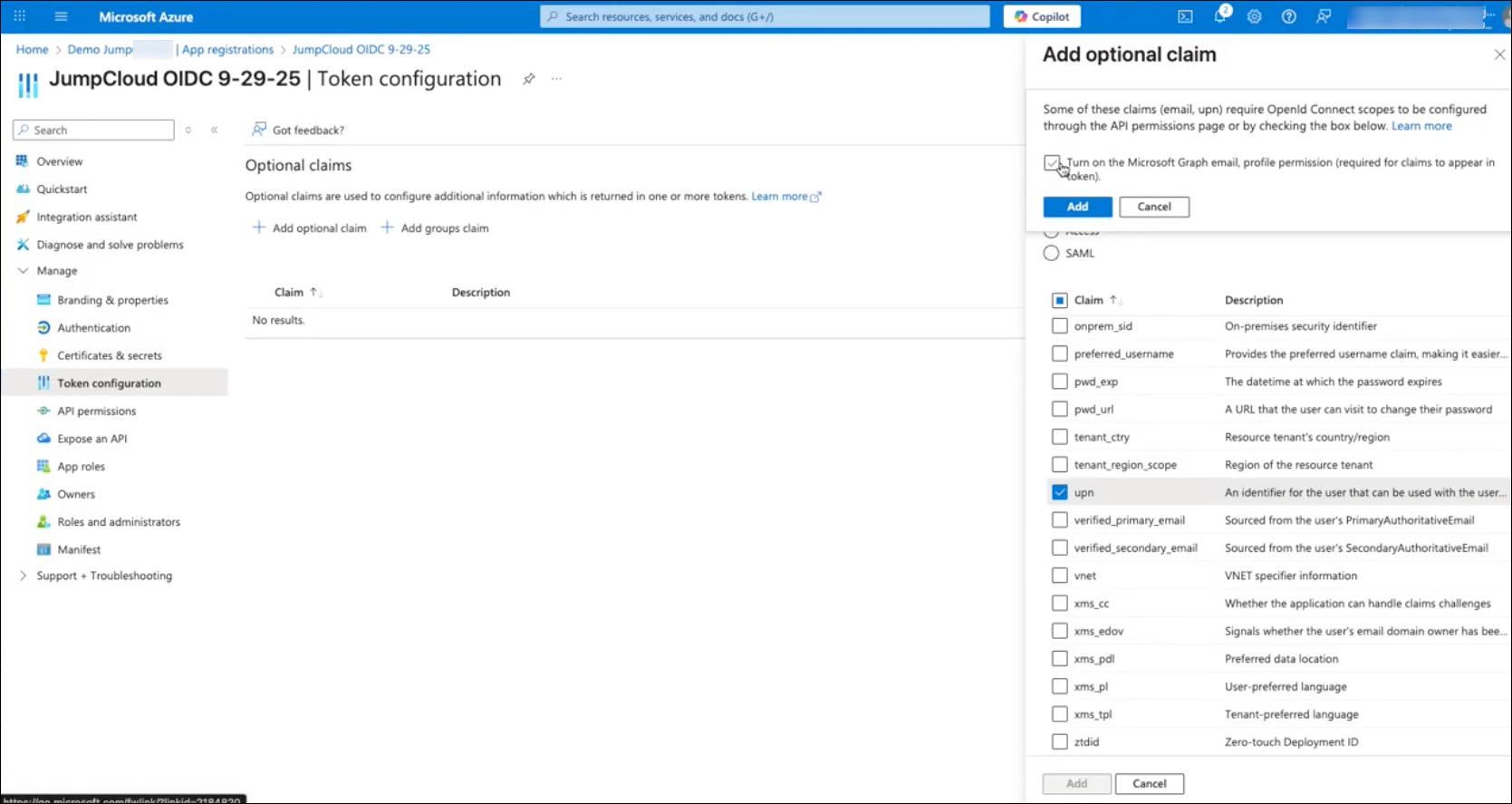Click the blue Add button
Viewport: 1512px width, 804px height.
click(1077, 207)
